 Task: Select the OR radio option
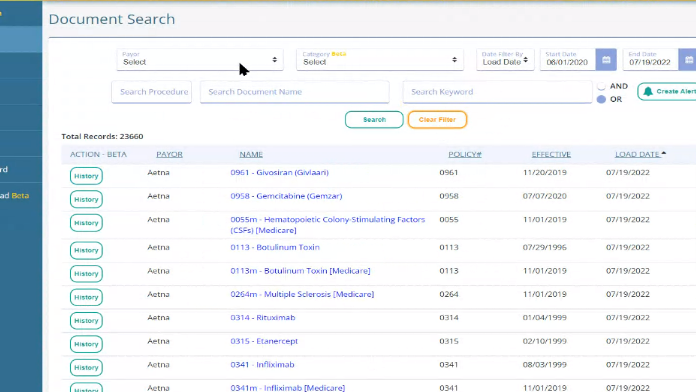601,99
